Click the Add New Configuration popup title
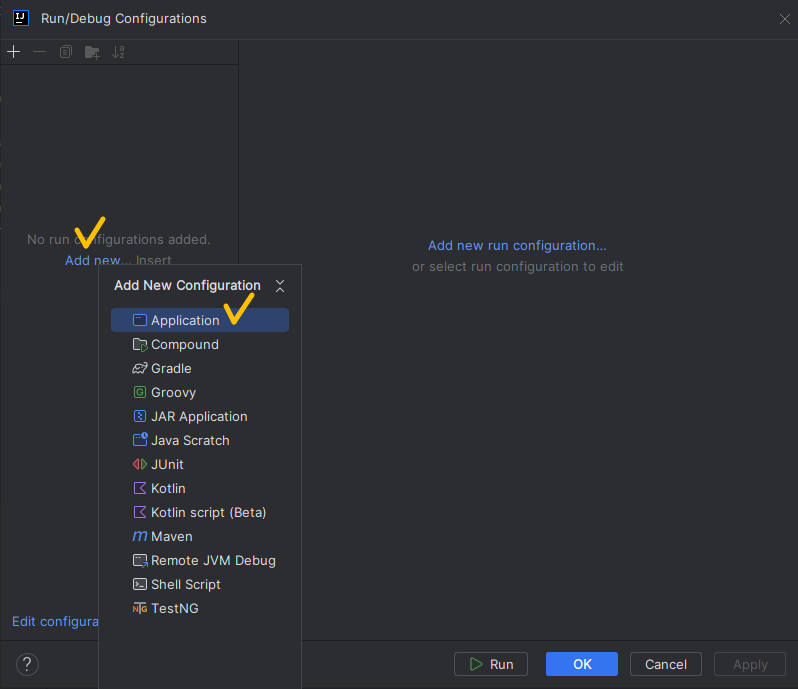 click(x=187, y=285)
